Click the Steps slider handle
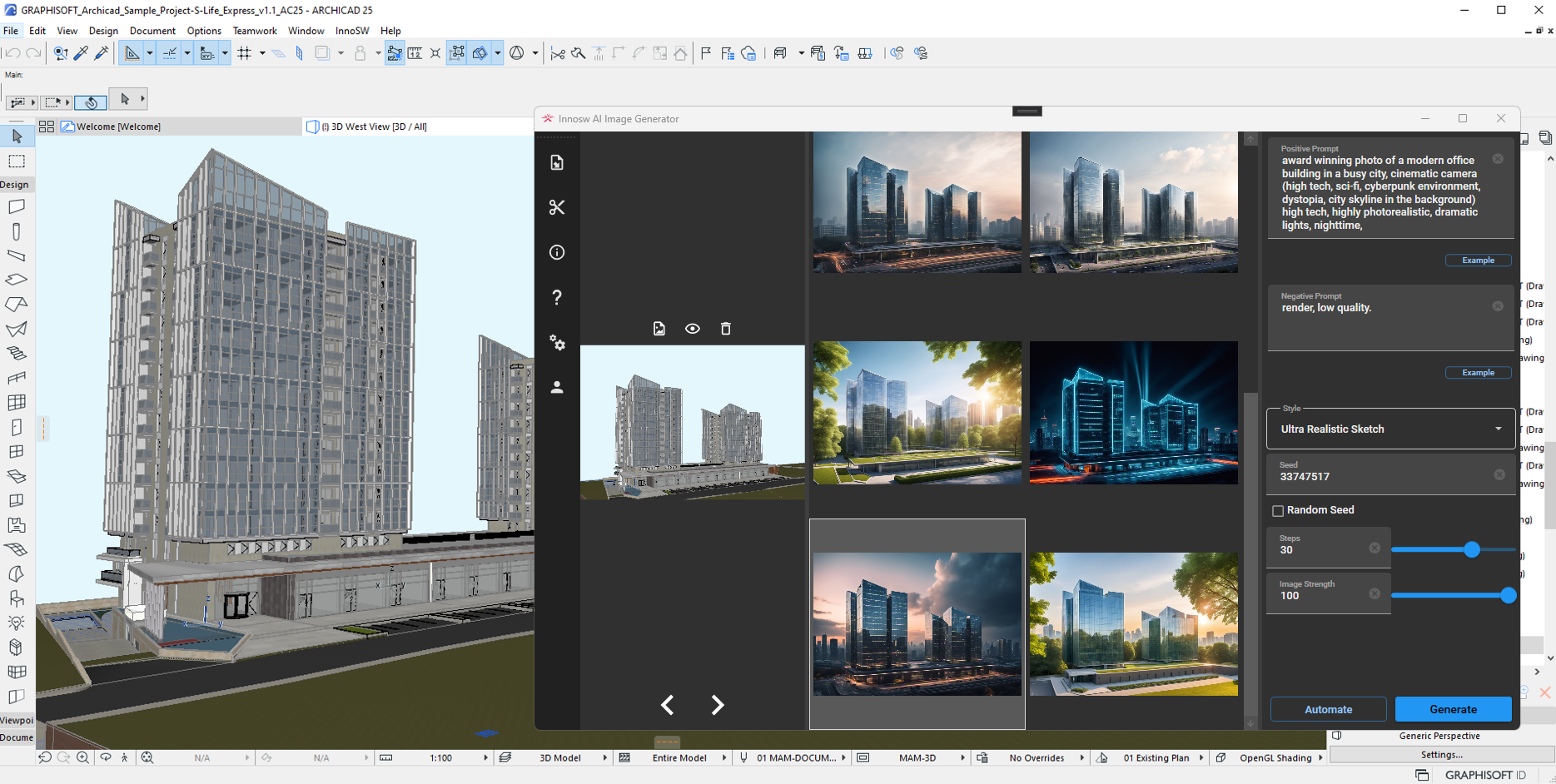The width and height of the screenshot is (1556, 784). [x=1472, y=549]
